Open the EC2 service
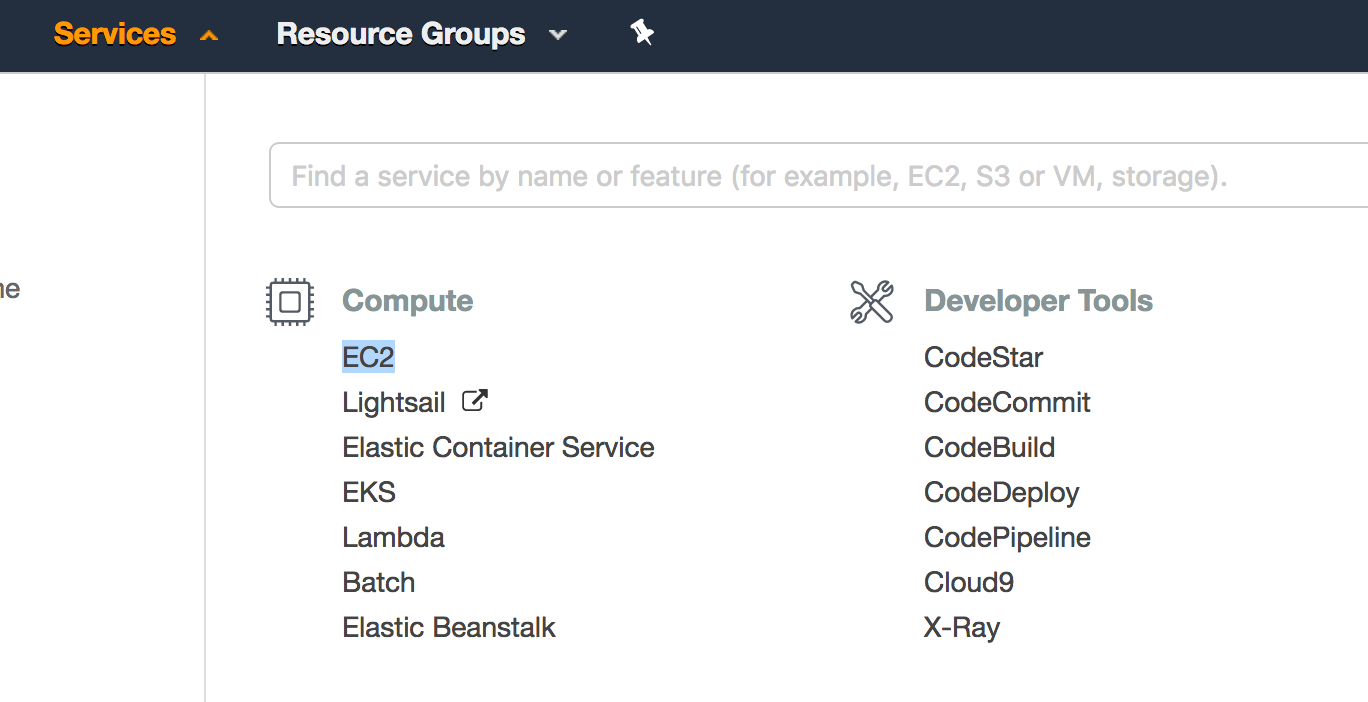Image resolution: width=1368 pixels, height=702 pixels. [368, 357]
